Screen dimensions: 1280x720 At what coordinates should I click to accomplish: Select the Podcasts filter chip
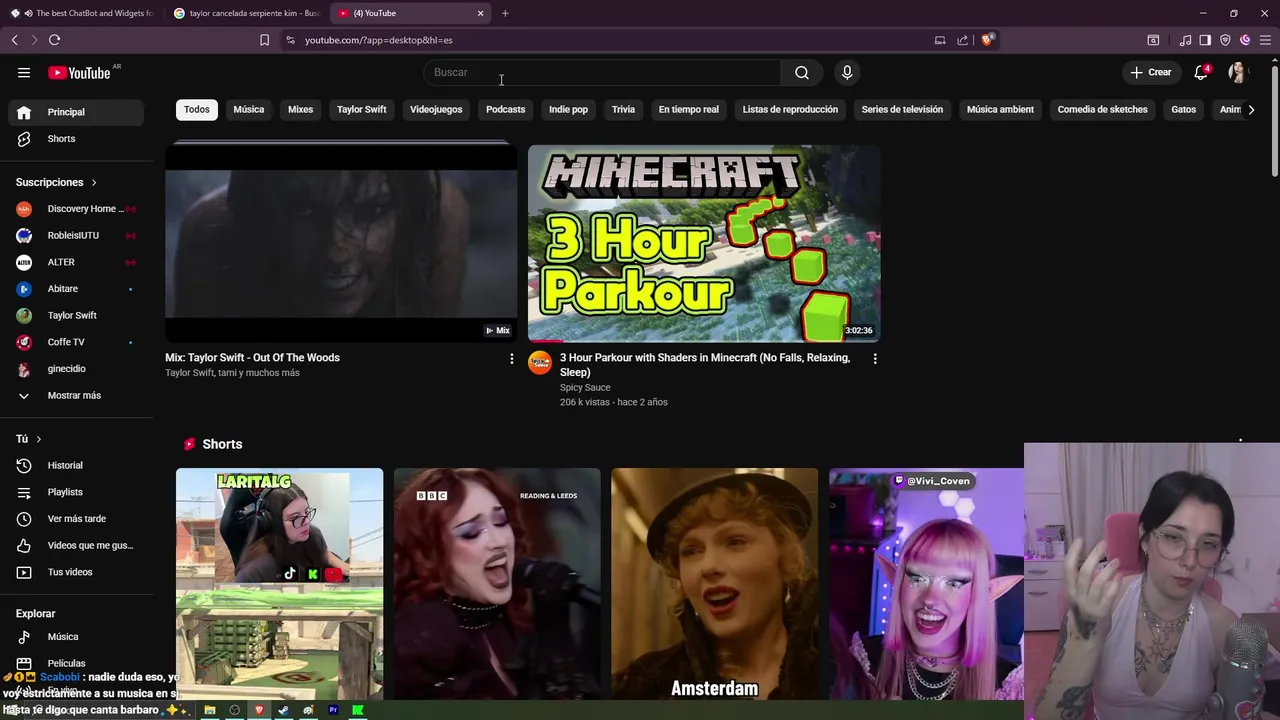click(x=505, y=109)
